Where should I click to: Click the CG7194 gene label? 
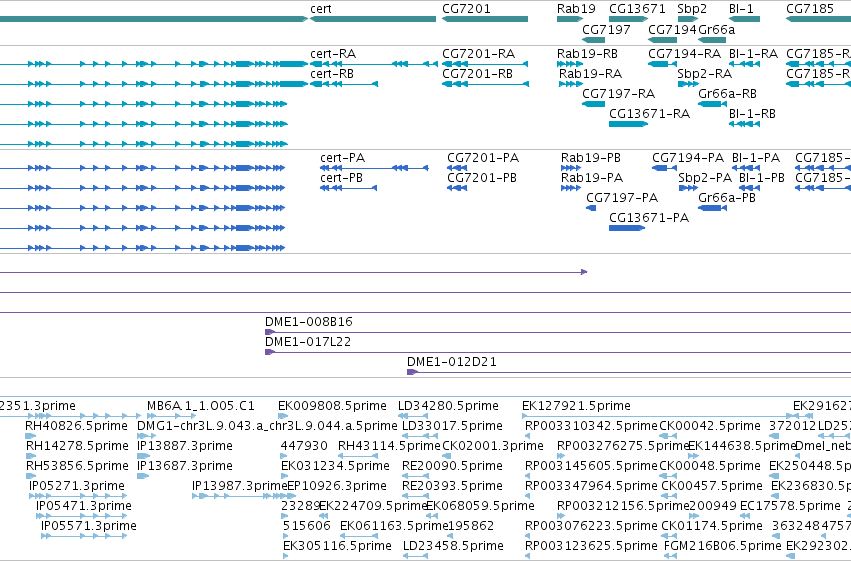point(672,29)
